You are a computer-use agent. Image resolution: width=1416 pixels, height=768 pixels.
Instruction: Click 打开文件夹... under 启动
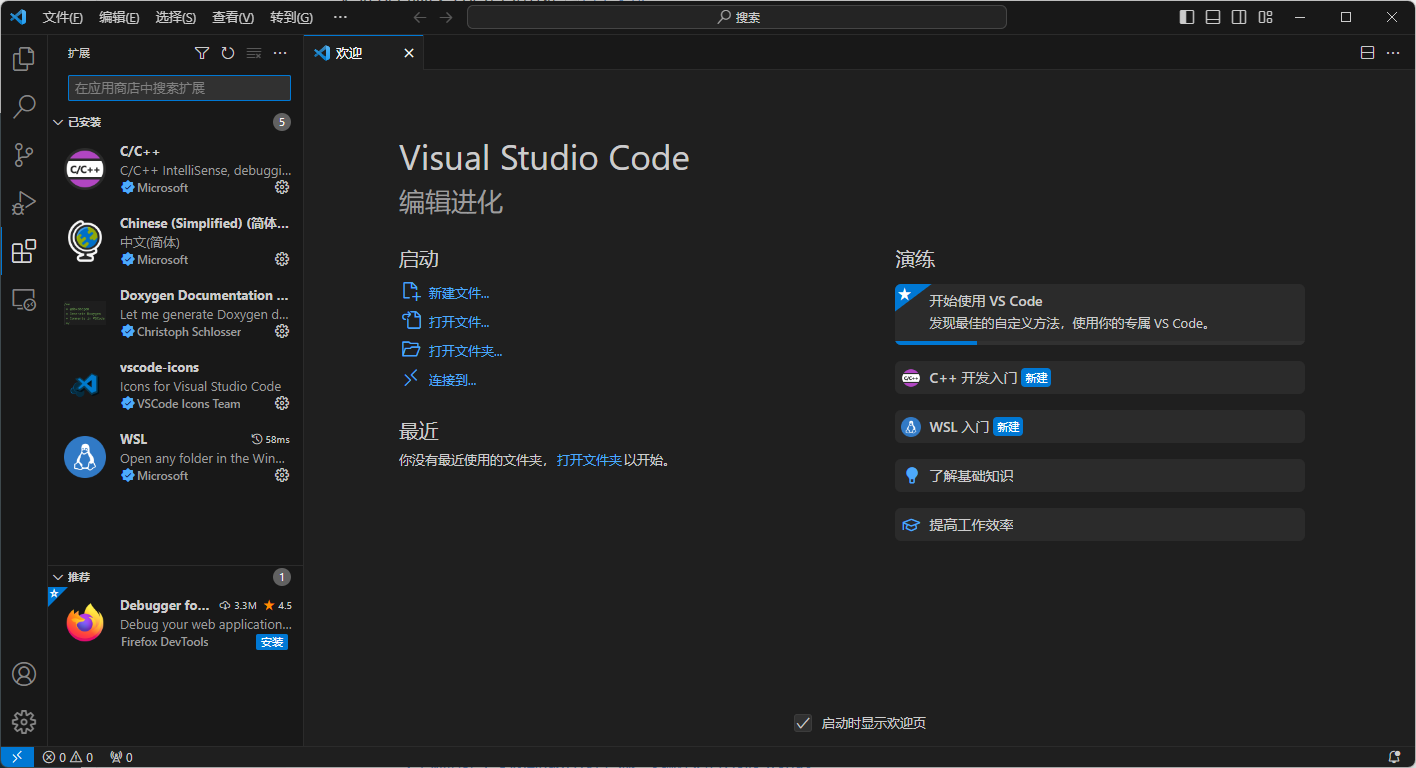pos(466,351)
